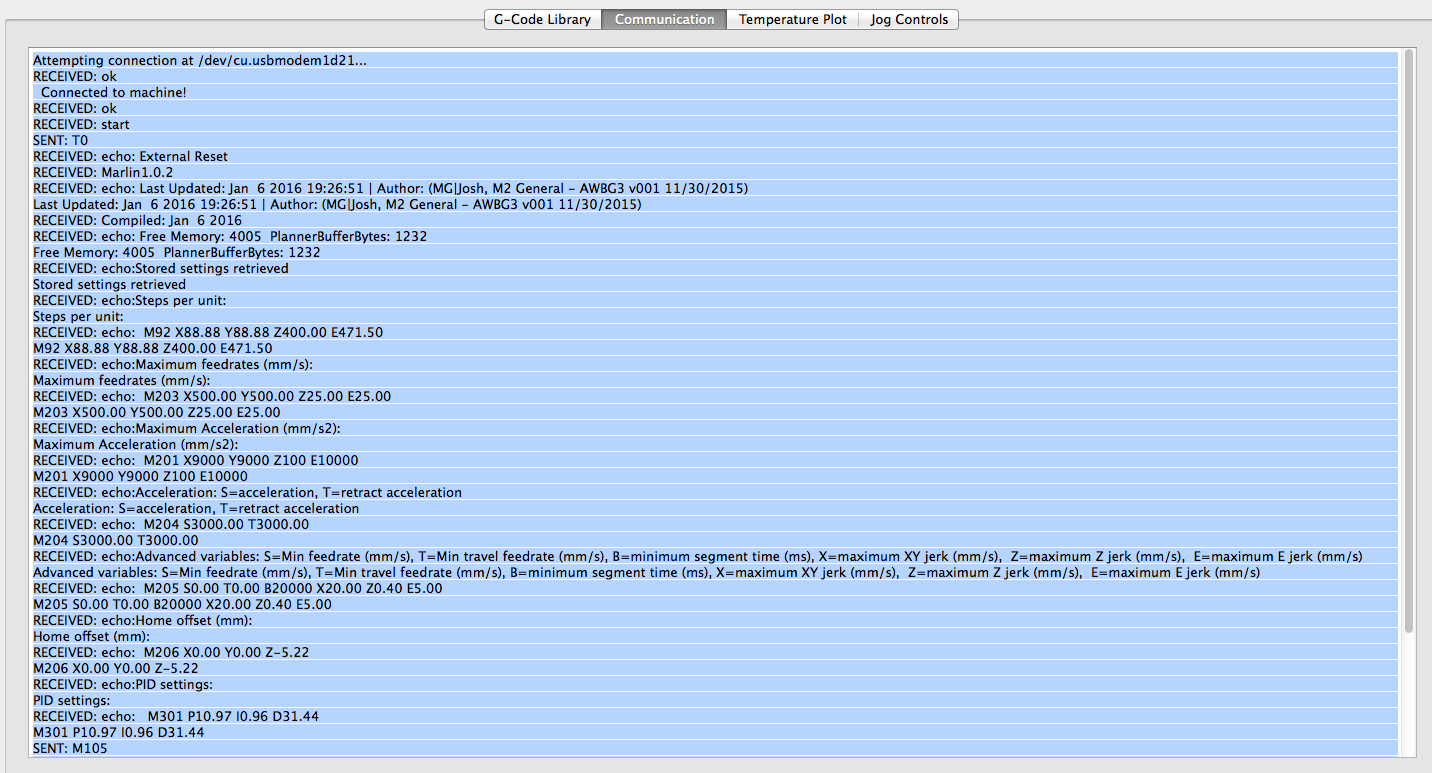The height and width of the screenshot is (773, 1432).
Task: Select the 'Connected to machine!' log line
Action: coord(113,93)
